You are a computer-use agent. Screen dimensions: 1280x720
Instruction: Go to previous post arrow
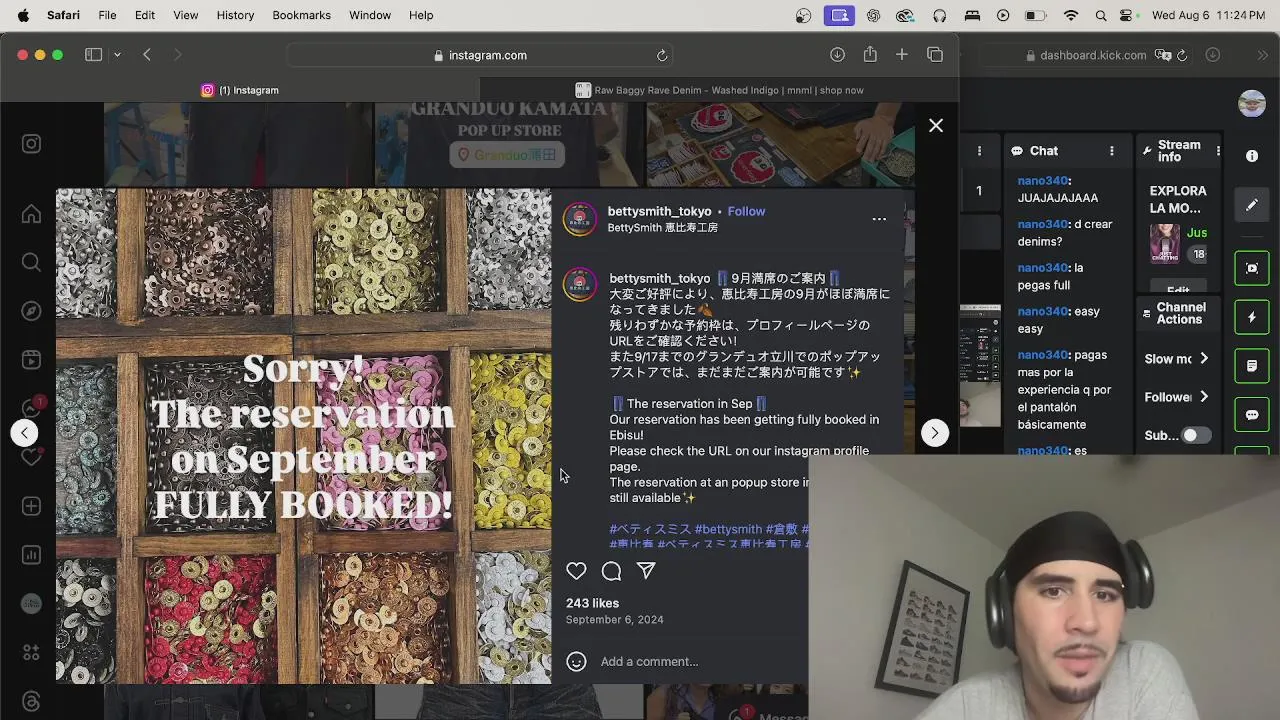[x=25, y=433]
